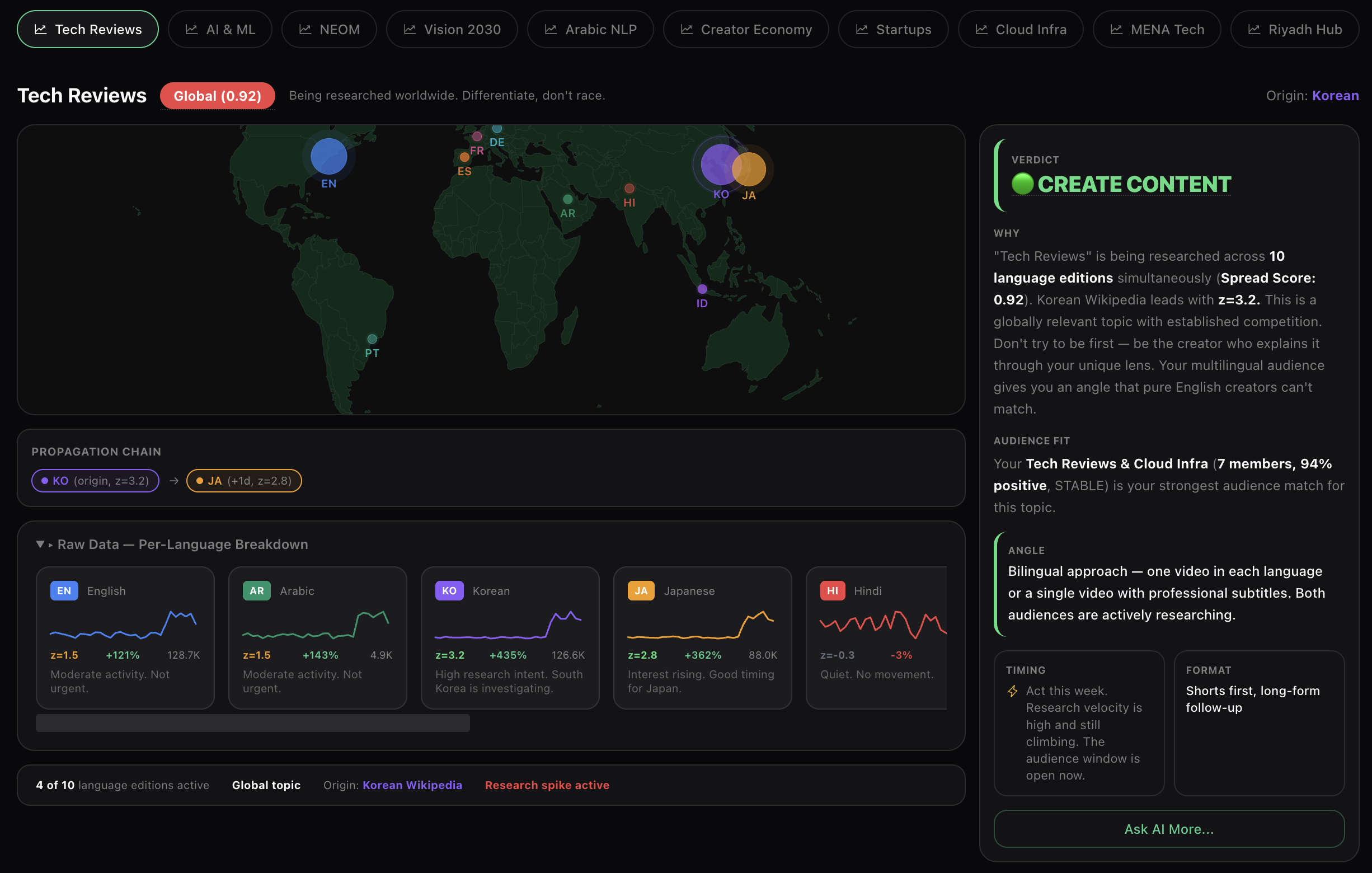
Task: Open the NEOM topic tab
Action: 329,29
